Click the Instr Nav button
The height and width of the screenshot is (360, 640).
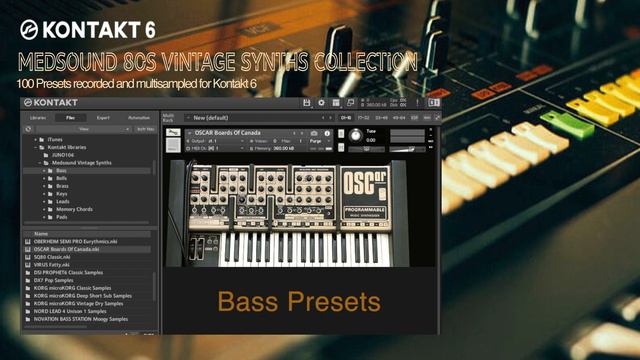(x=145, y=129)
